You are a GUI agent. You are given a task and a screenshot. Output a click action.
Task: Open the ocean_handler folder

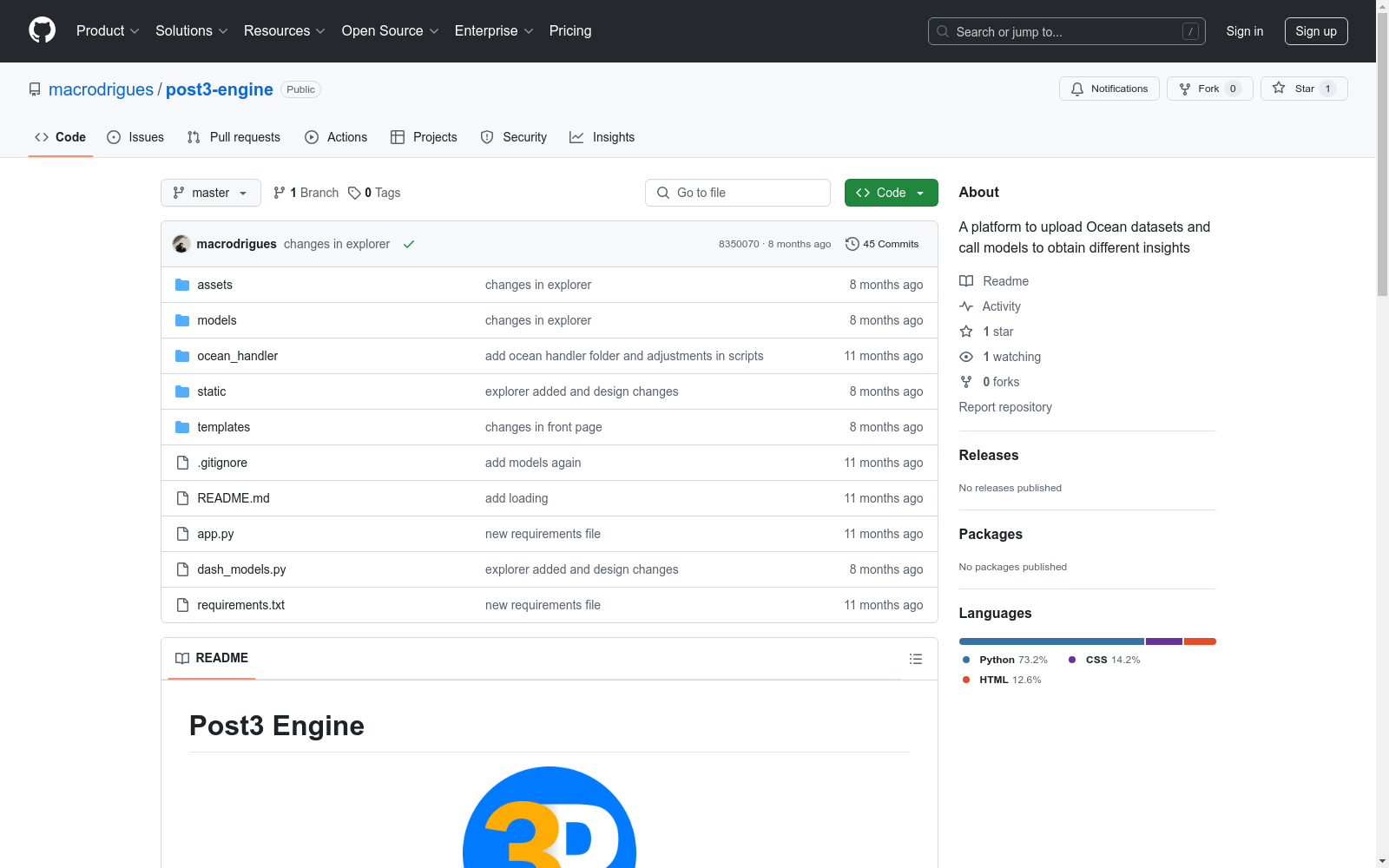coord(237,356)
